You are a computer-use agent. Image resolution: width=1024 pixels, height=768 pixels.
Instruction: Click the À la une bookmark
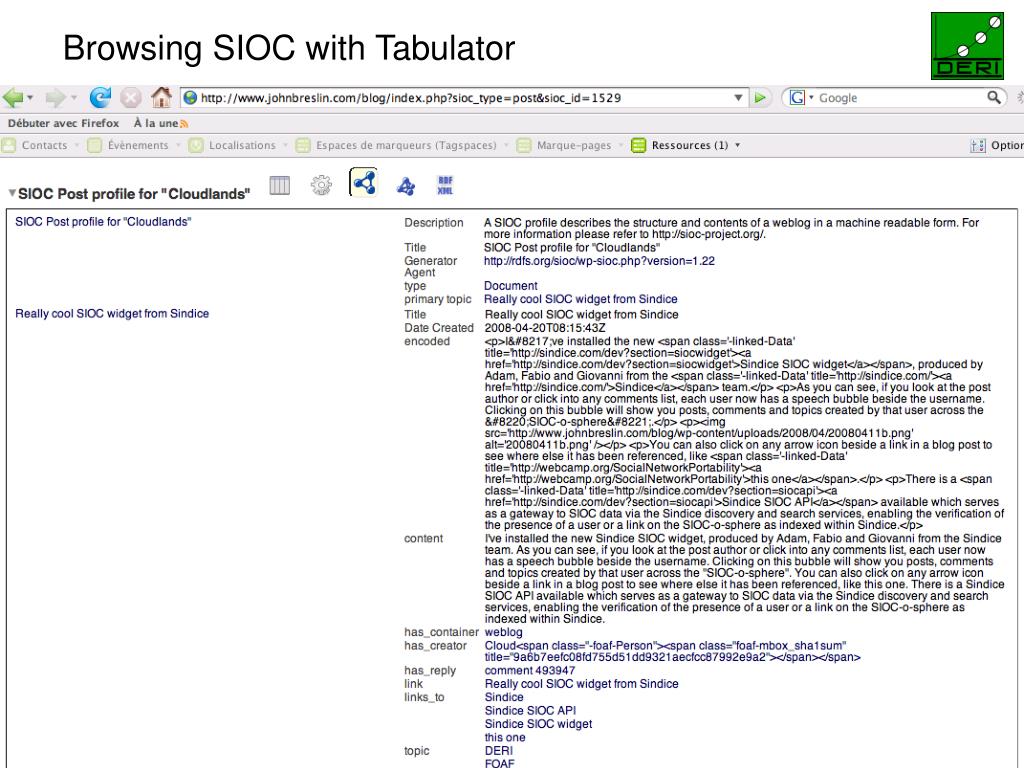[156, 123]
